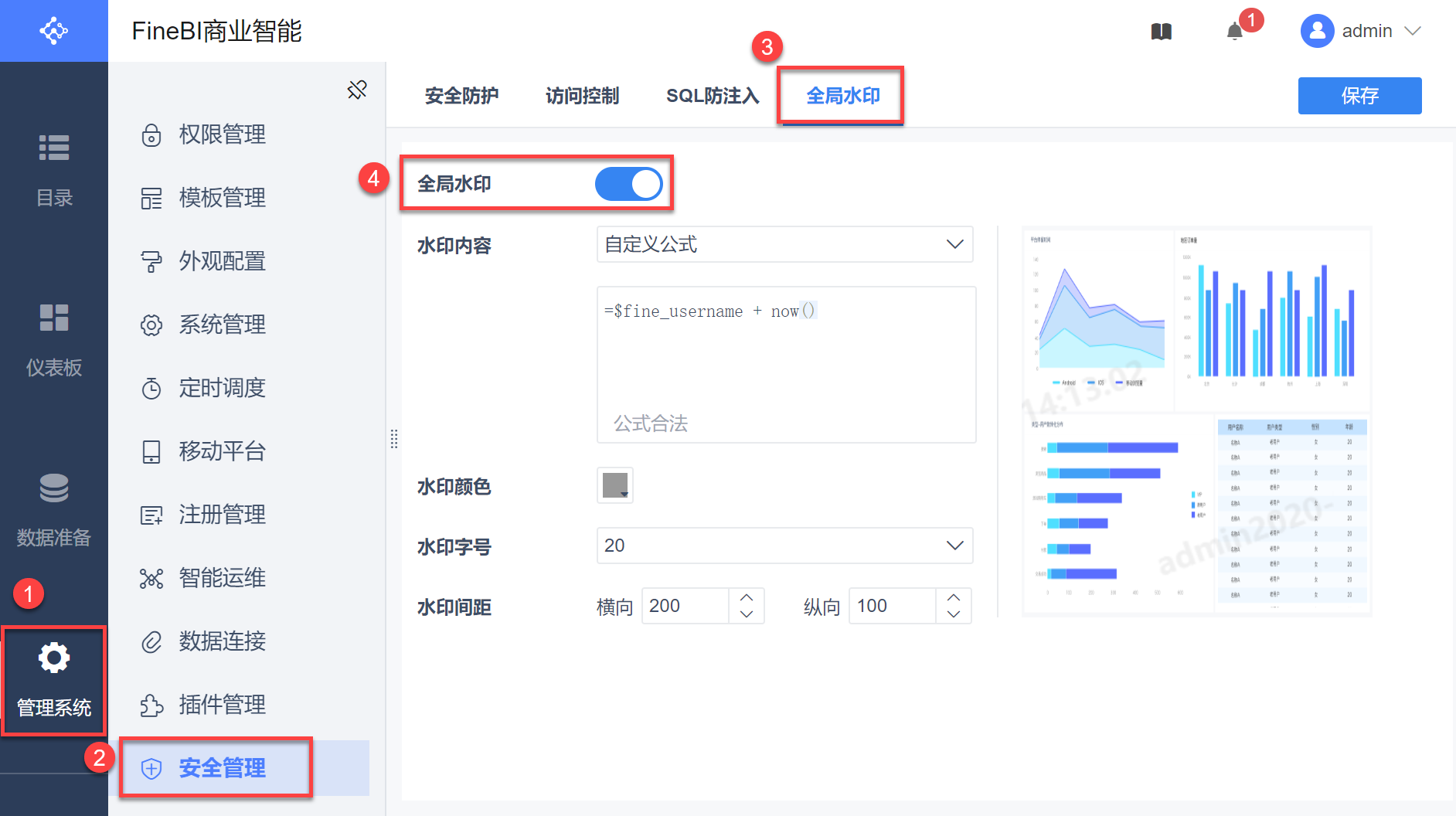
Task: Click the 权限管理 lock icon
Action: [151, 135]
